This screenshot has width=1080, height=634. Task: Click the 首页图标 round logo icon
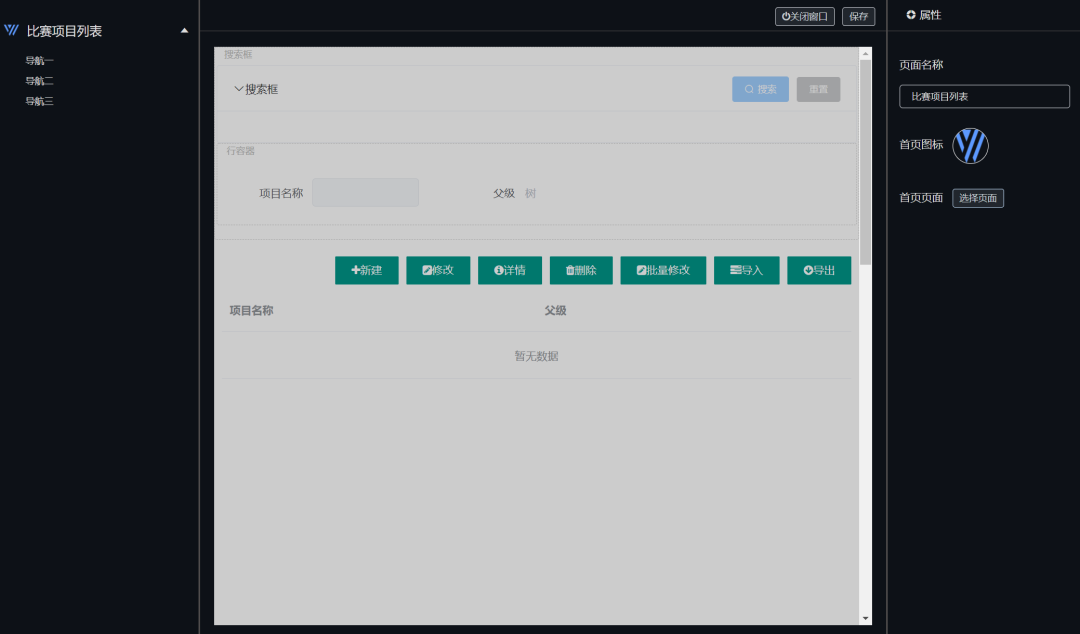[x=970, y=146]
